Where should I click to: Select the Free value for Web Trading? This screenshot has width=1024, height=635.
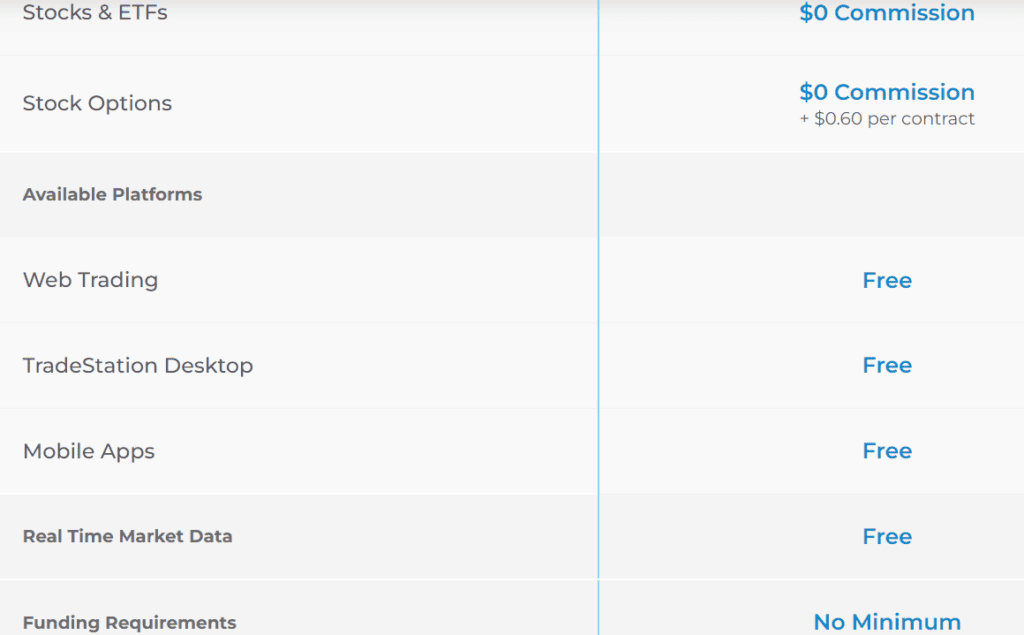coord(886,281)
